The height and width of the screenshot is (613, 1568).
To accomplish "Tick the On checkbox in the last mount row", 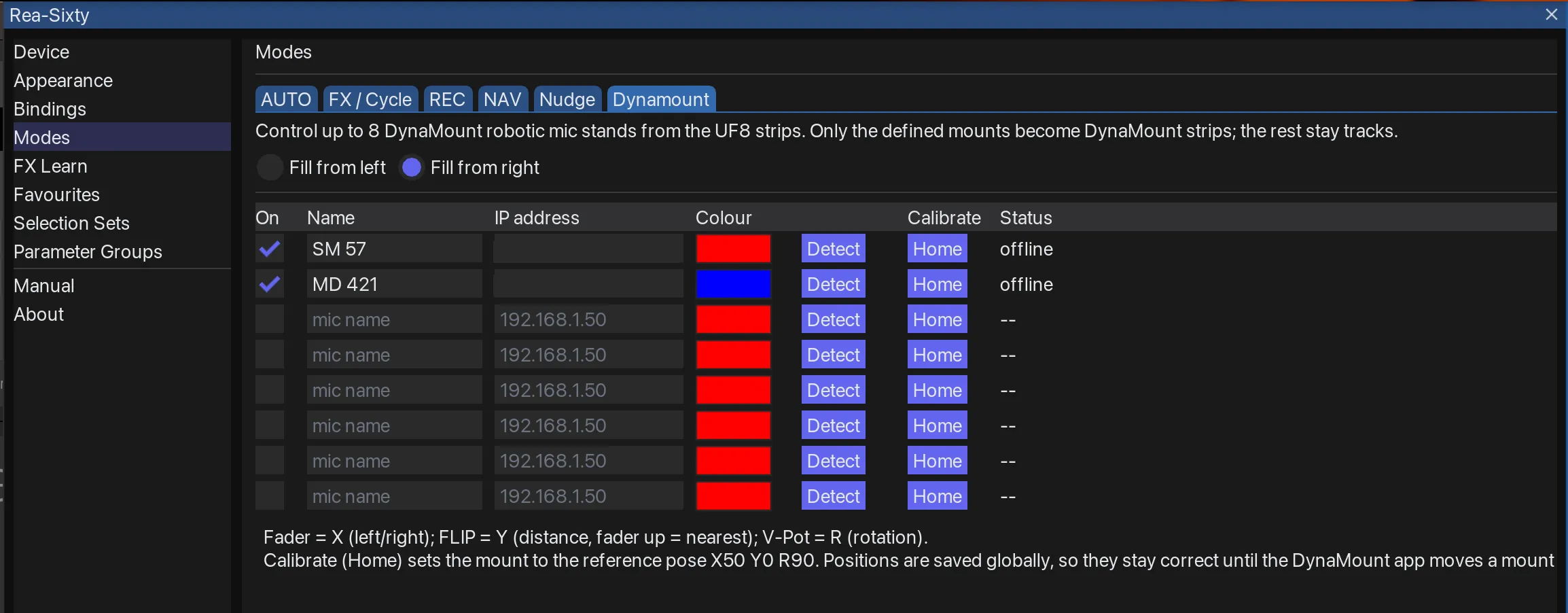I will (x=270, y=496).
